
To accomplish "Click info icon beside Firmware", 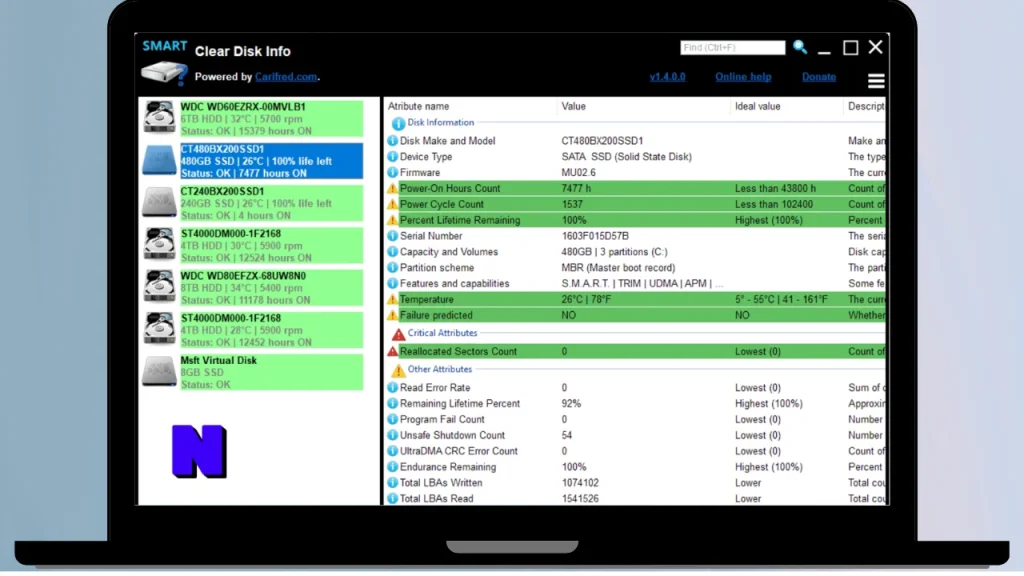I will (392, 172).
